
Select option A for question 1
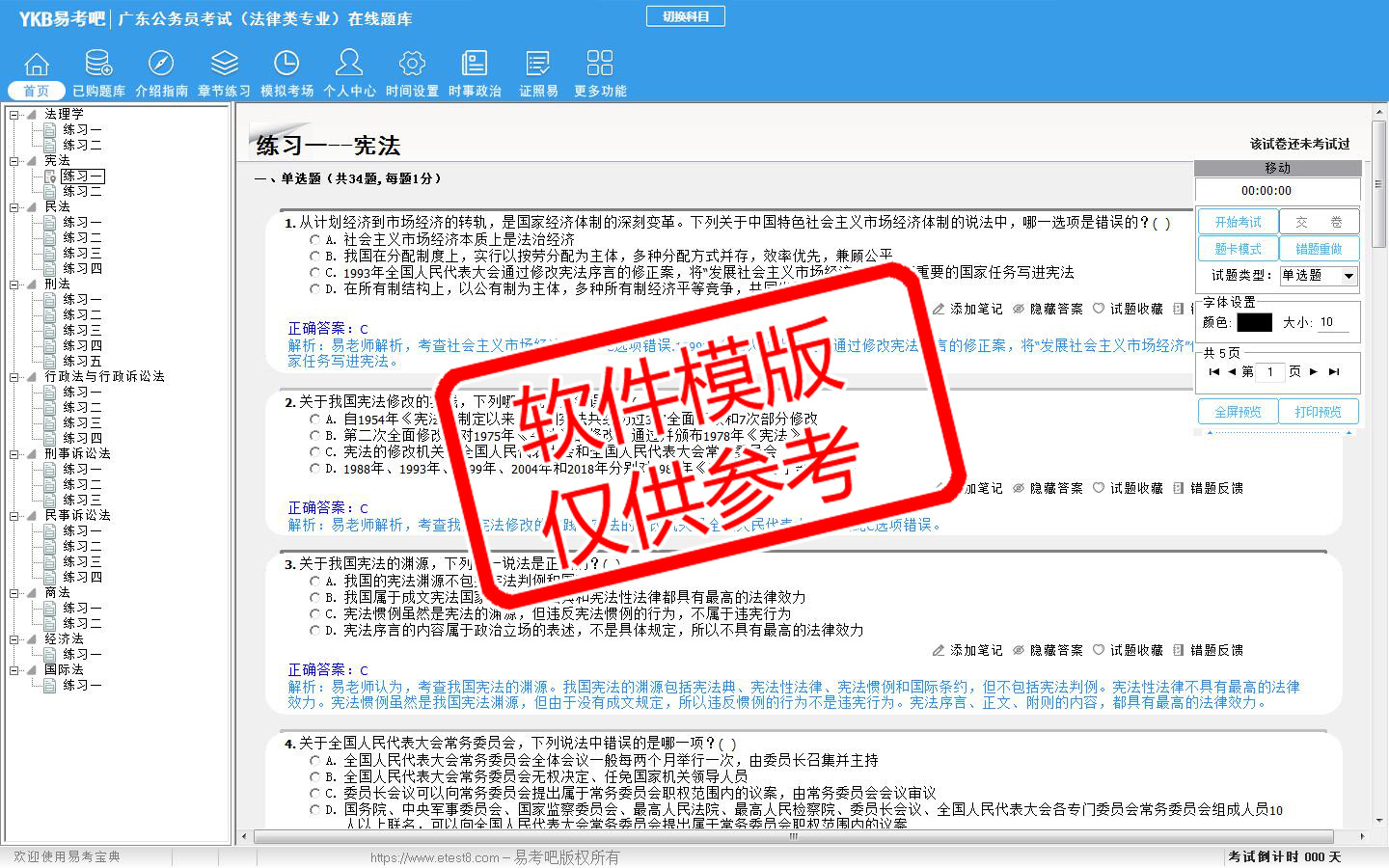click(x=314, y=239)
